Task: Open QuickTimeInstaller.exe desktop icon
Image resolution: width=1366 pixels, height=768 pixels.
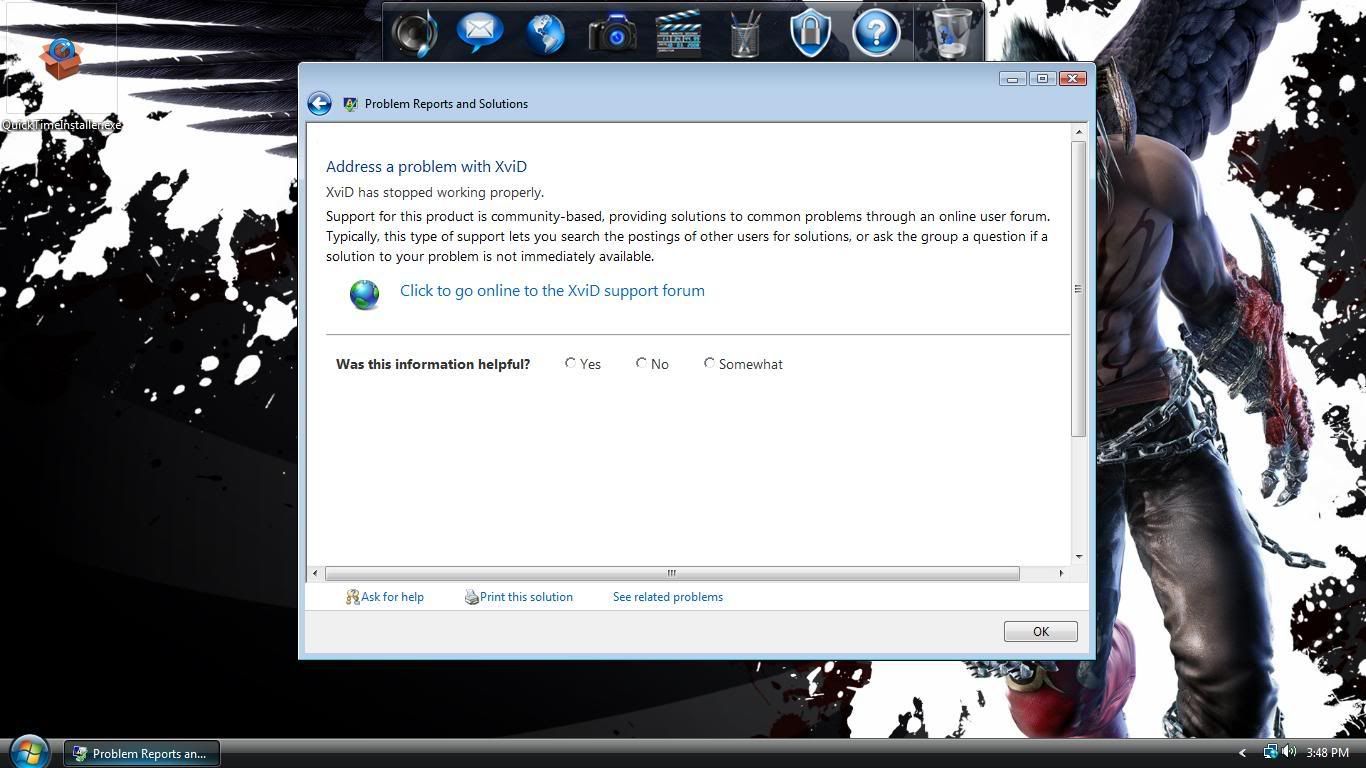Action: tap(61, 68)
